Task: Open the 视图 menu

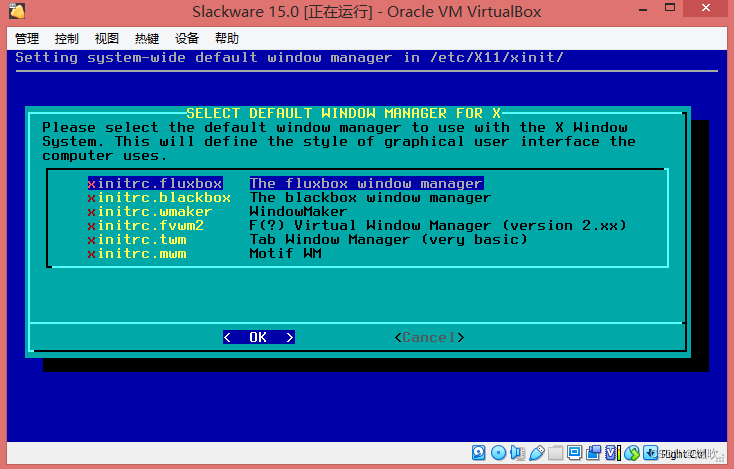Action: click(x=107, y=38)
